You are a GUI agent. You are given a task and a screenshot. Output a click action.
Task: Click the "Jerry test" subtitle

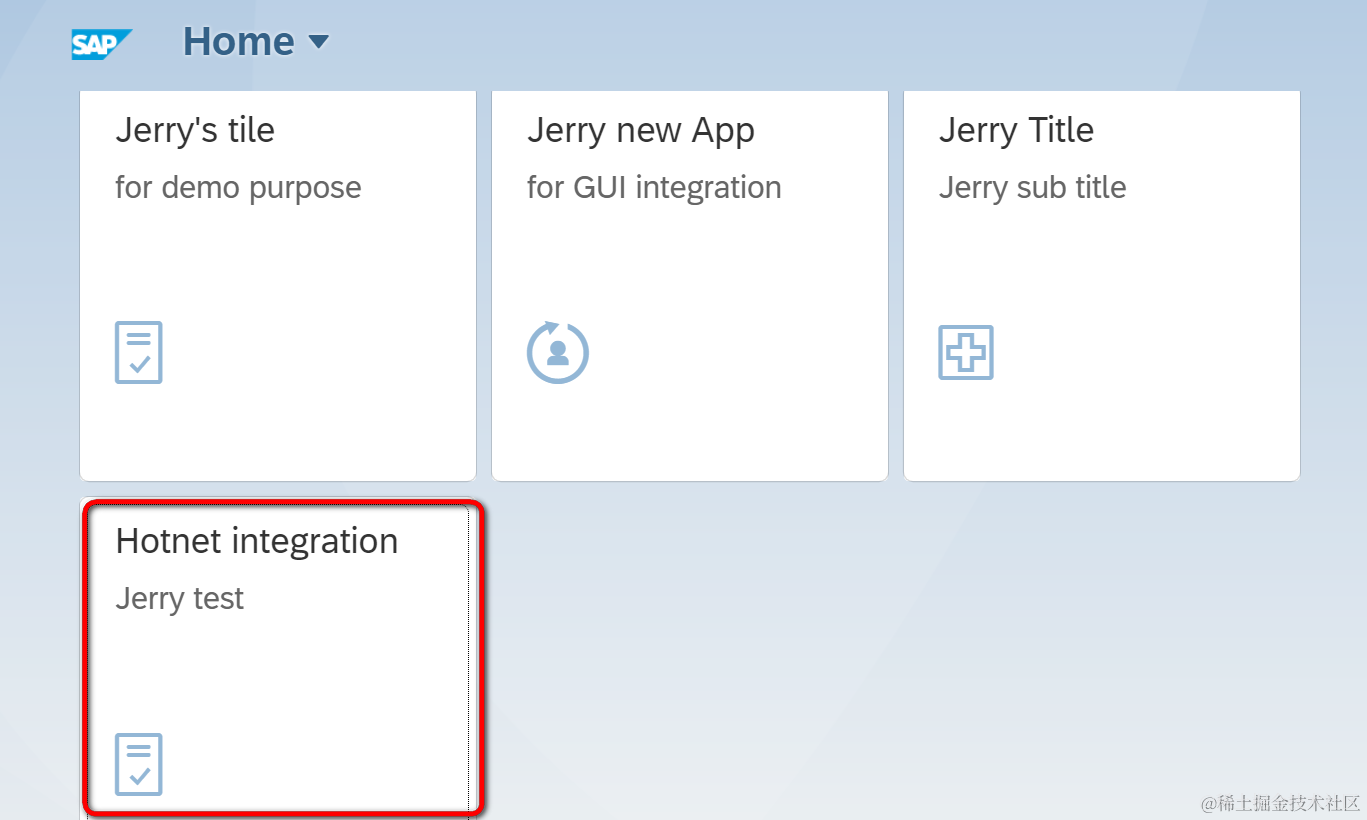click(180, 599)
